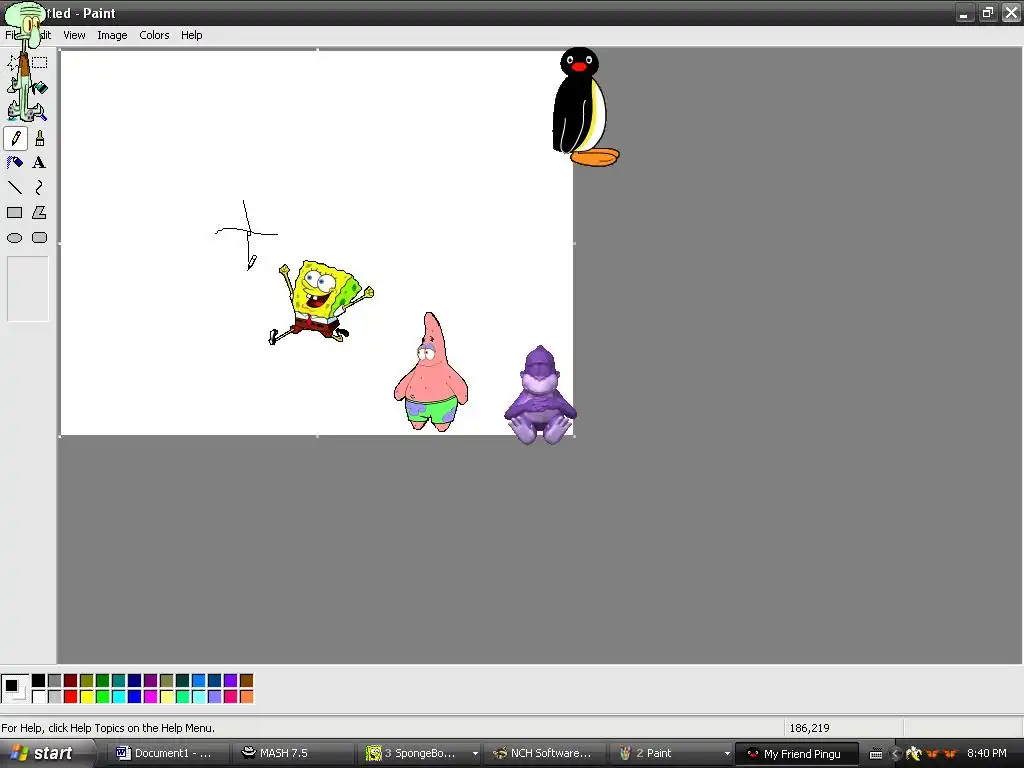Select the Rectangle shape tool
Screen dimensions: 1024x768
click(15, 213)
